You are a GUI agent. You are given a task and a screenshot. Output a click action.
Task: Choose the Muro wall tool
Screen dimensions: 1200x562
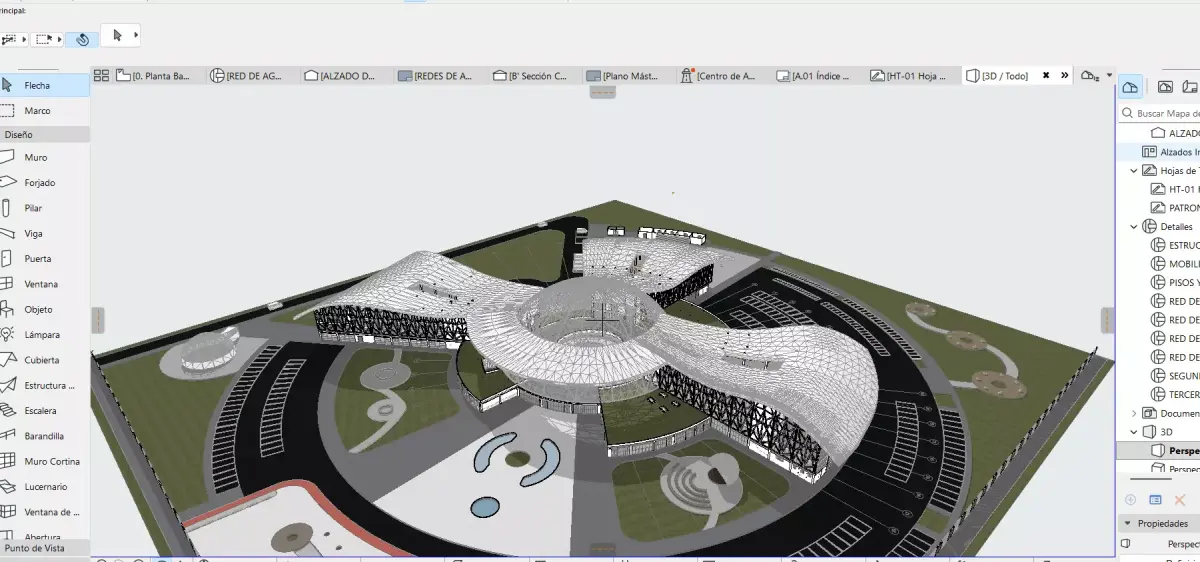[x=44, y=158]
